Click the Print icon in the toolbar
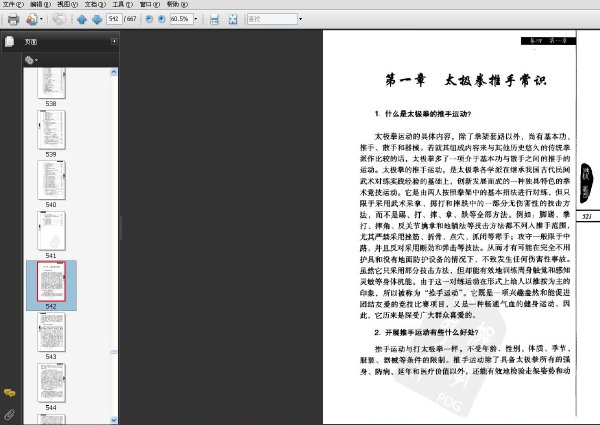The height and width of the screenshot is (425, 600). (13, 19)
